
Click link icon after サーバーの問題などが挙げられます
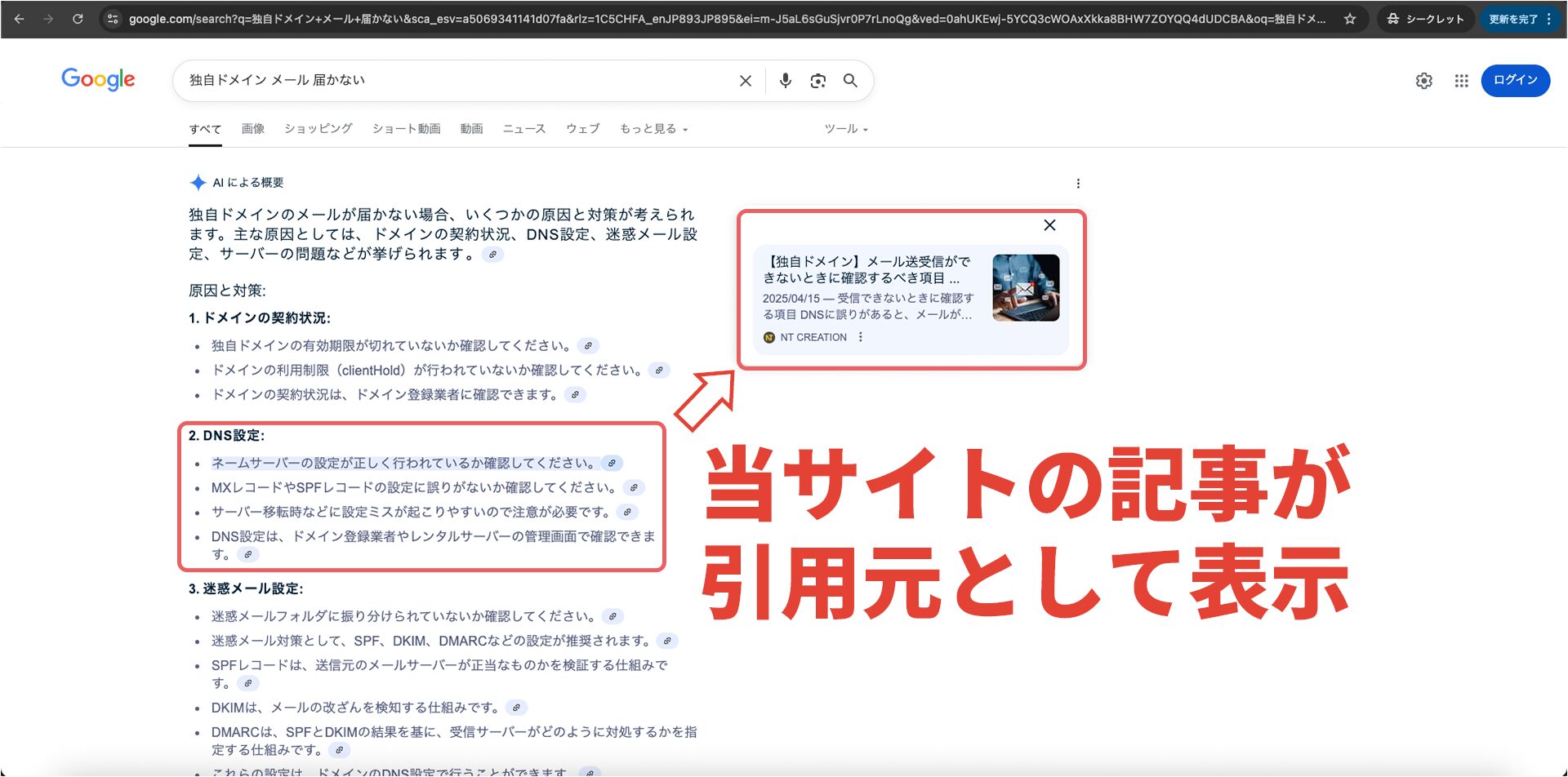click(492, 255)
